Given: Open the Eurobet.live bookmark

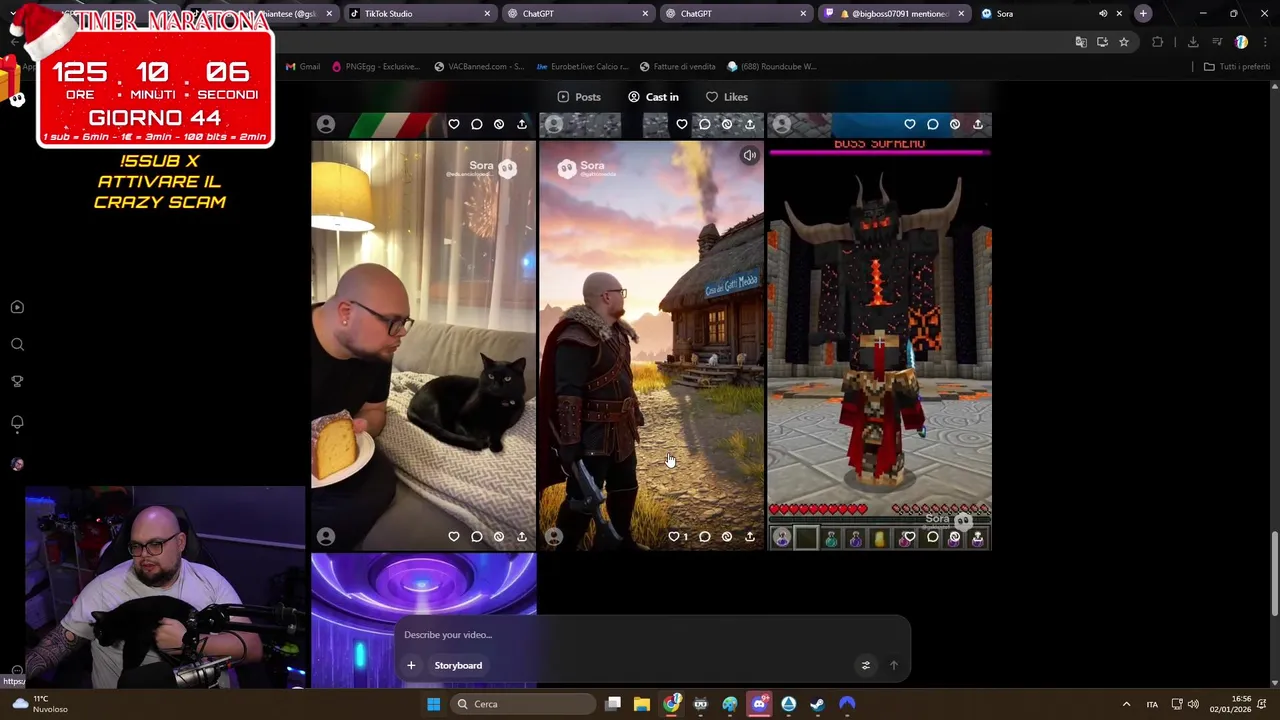Looking at the screenshot, I should coord(583,67).
